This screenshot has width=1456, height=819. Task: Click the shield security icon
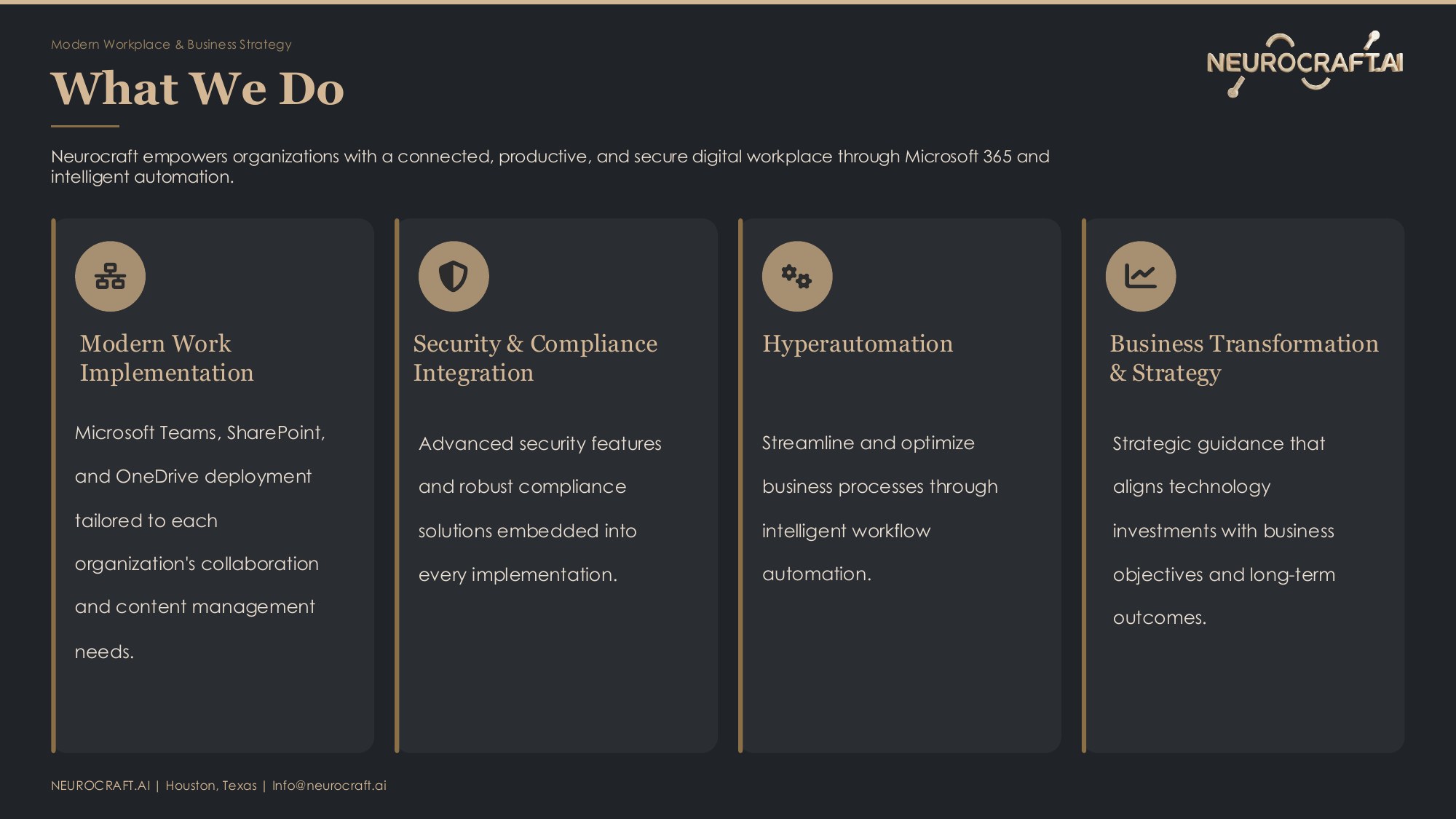tap(454, 277)
